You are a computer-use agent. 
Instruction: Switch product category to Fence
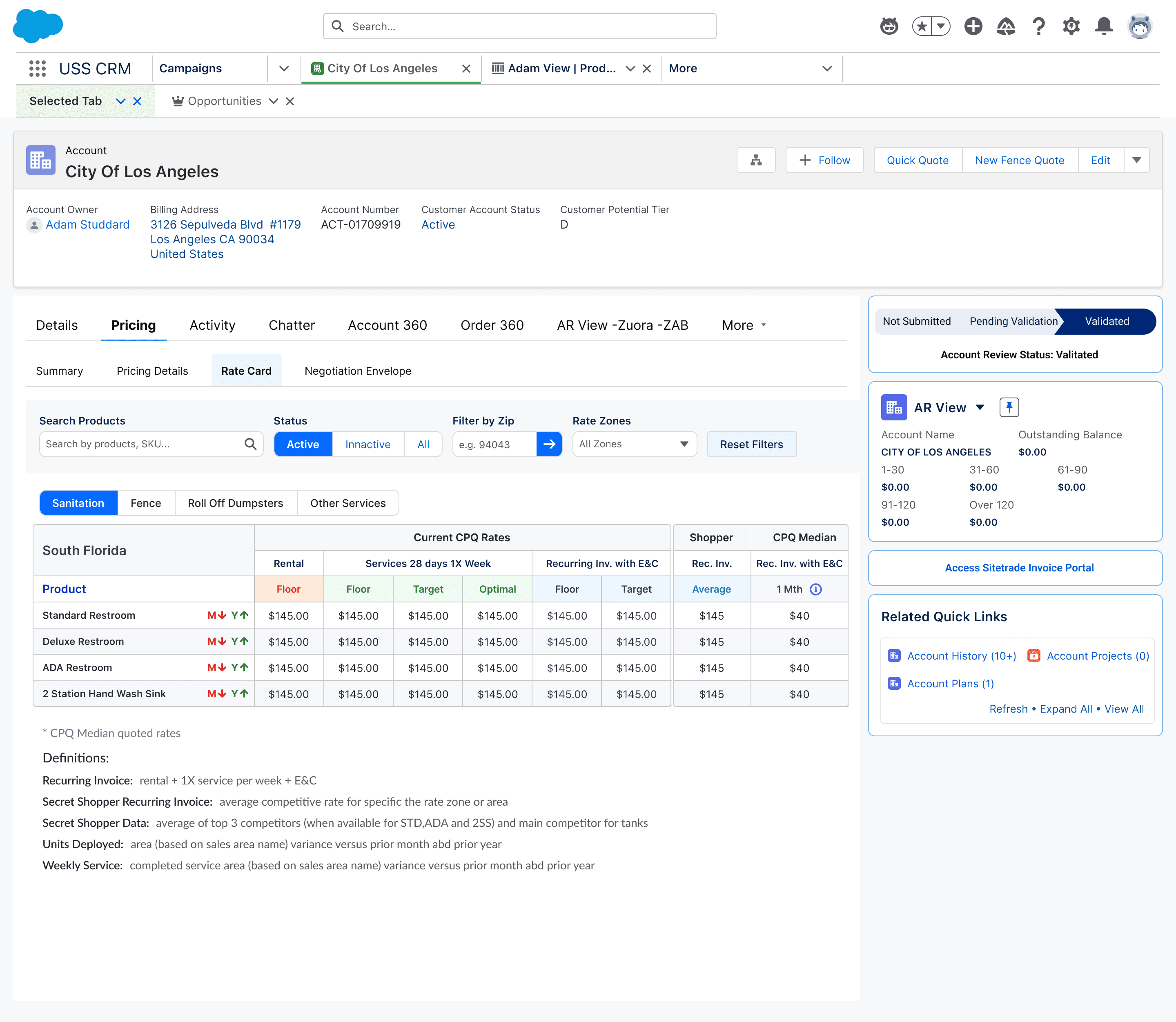coord(145,503)
